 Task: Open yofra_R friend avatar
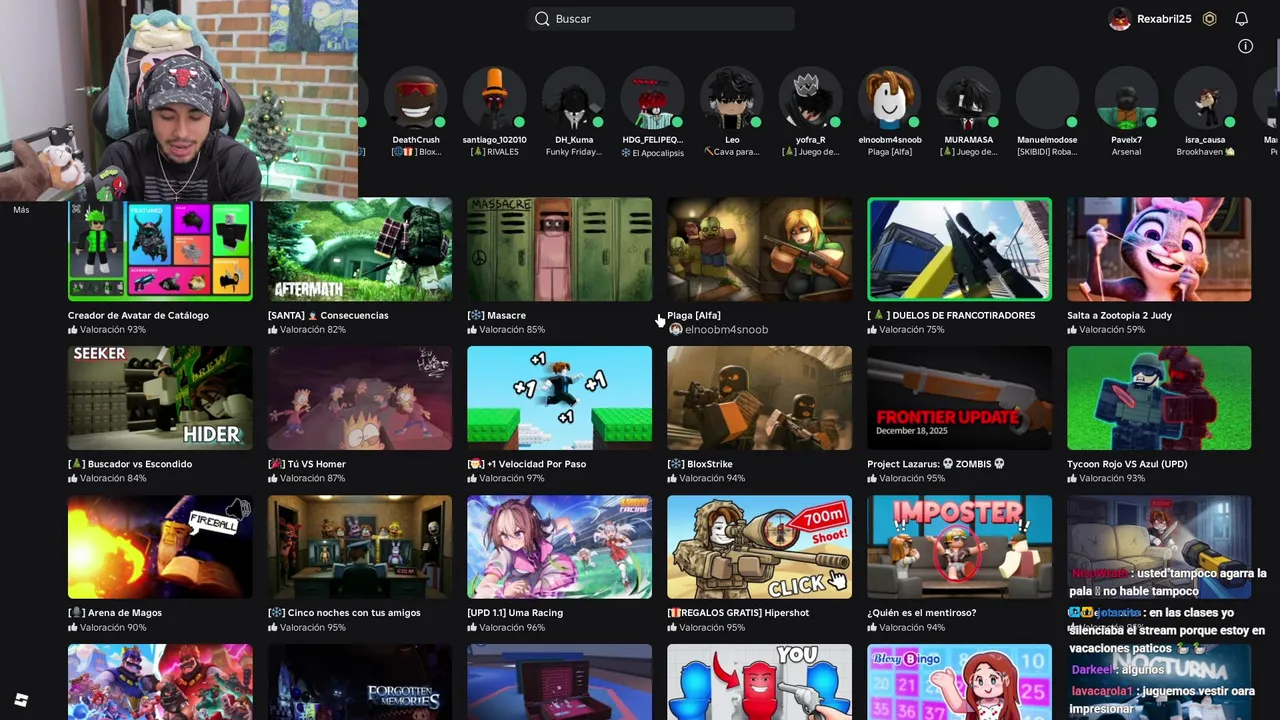pos(811,98)
